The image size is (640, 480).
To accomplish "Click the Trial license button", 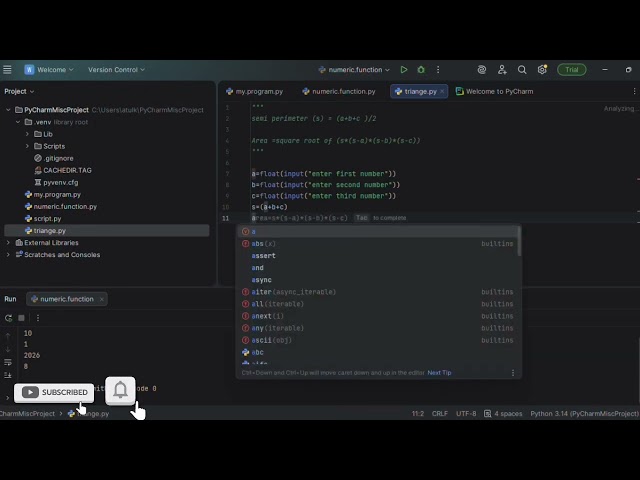I will (571, 70).
